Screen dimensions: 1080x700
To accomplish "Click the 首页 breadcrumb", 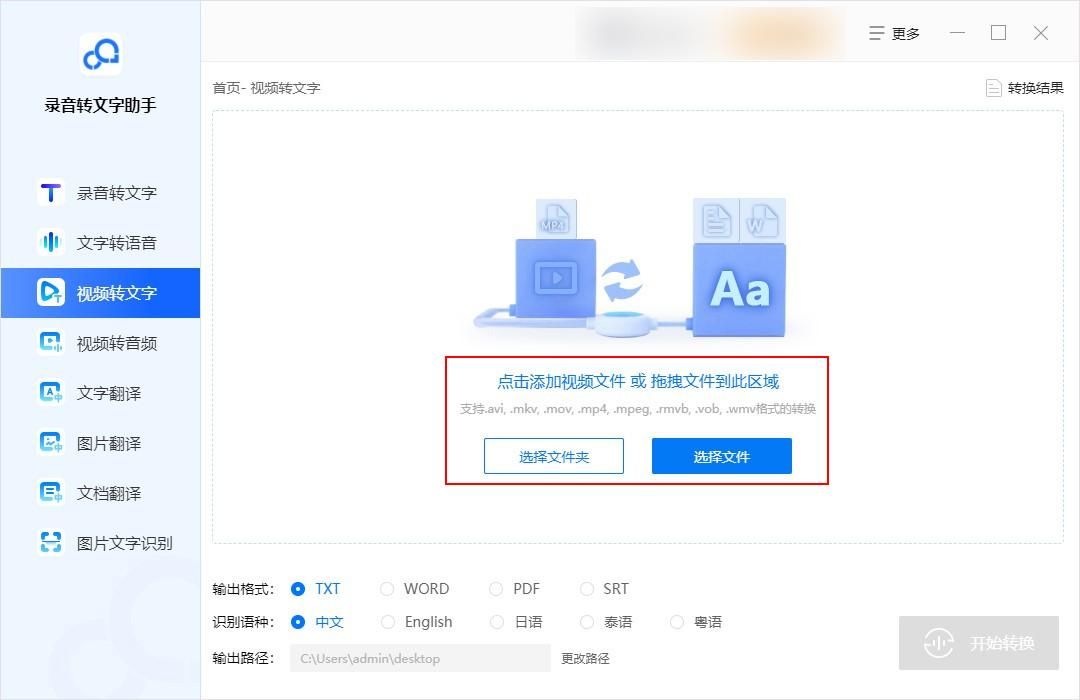I will click(226, 88).
